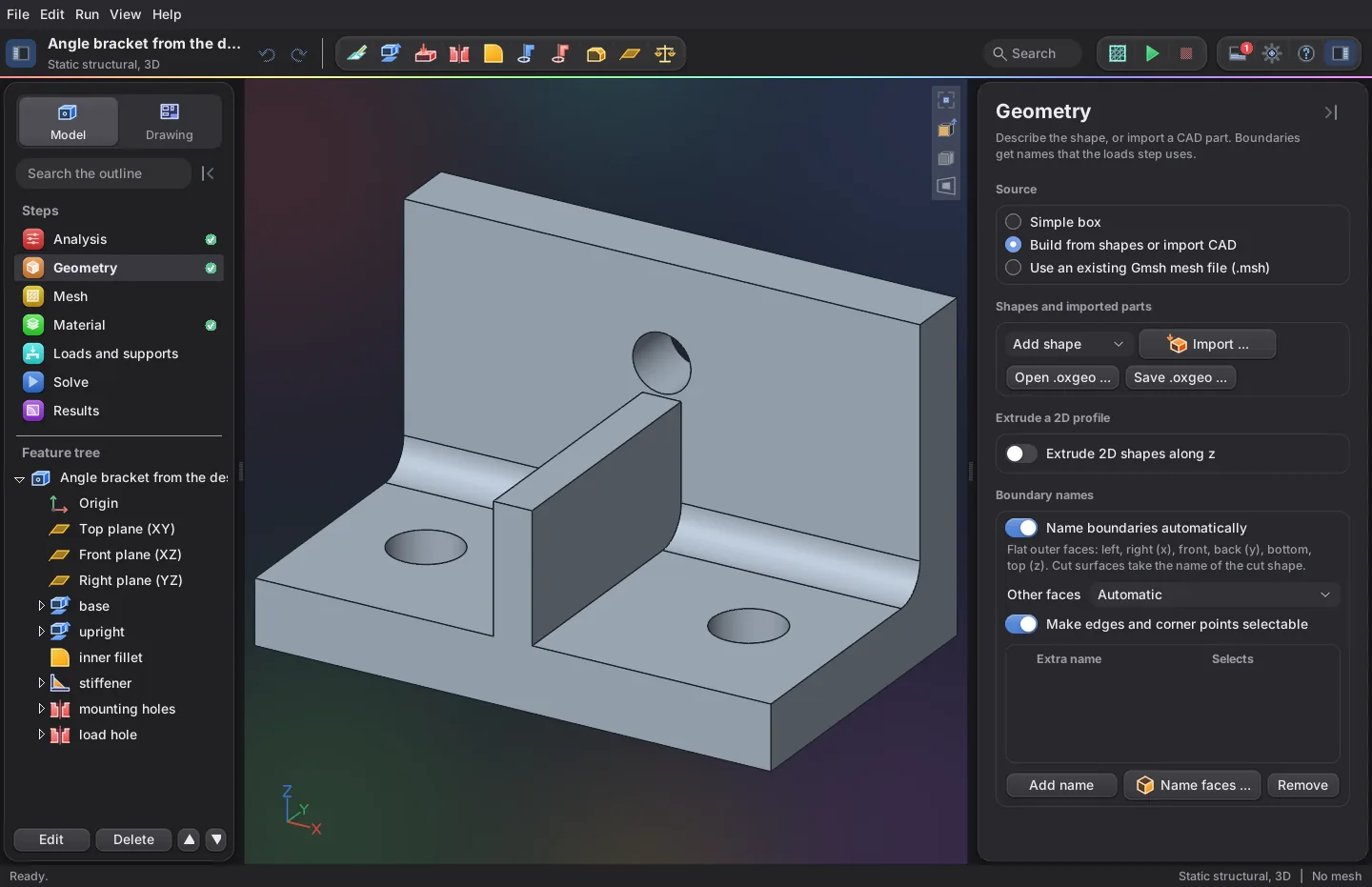Stop the run with red stop icon
The height and width of the screenshot is (887, 1372).
pyautogui.click(x=1186, y=53)
